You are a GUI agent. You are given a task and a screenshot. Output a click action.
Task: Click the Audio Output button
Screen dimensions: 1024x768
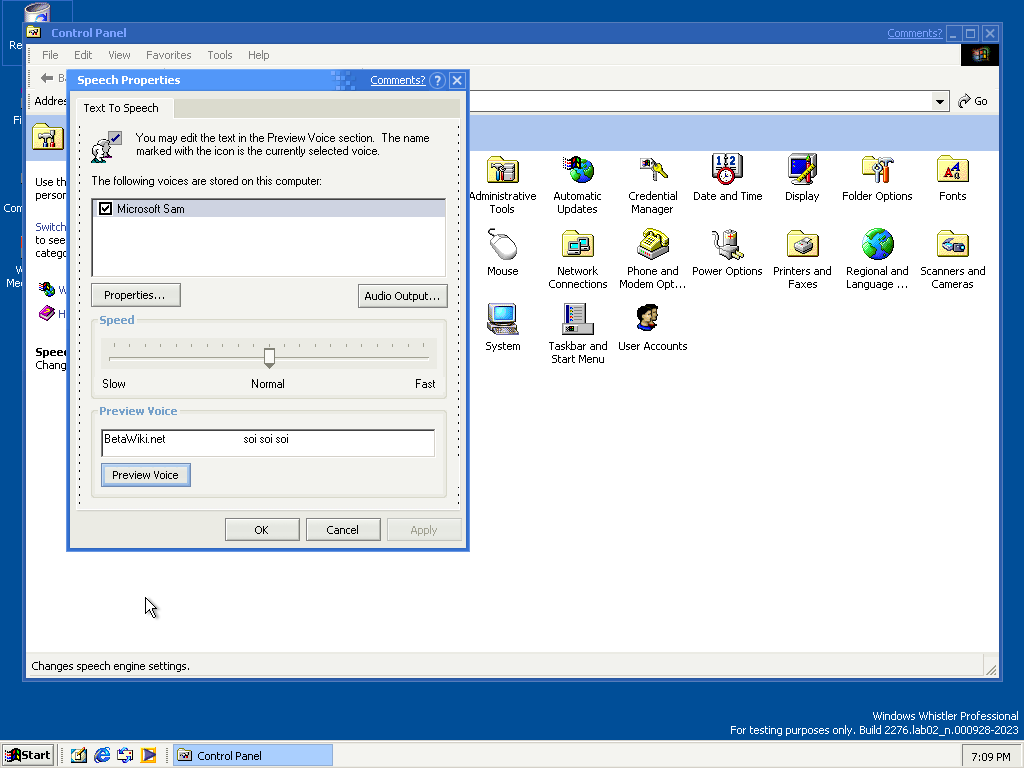coord(402,296)
